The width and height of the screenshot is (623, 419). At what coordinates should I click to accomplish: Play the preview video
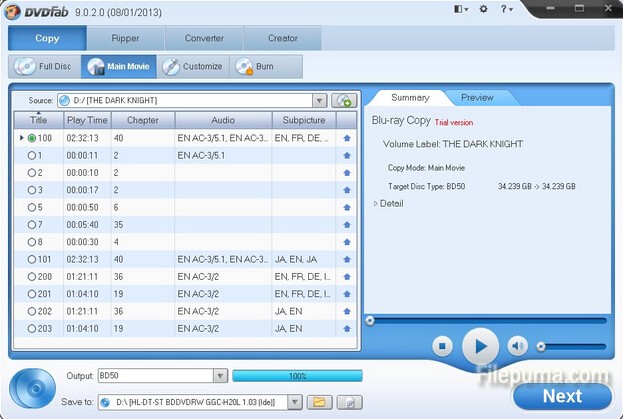[480, 346]
